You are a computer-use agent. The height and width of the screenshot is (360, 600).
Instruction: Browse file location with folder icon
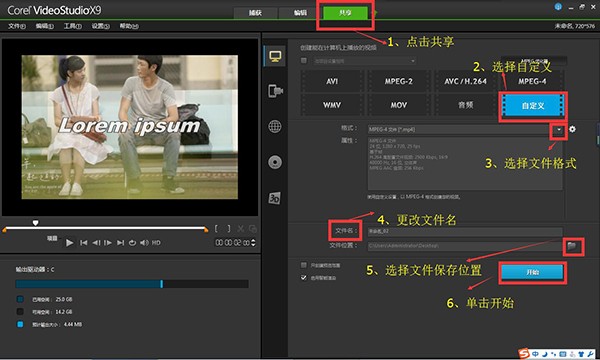click(572, 246)
